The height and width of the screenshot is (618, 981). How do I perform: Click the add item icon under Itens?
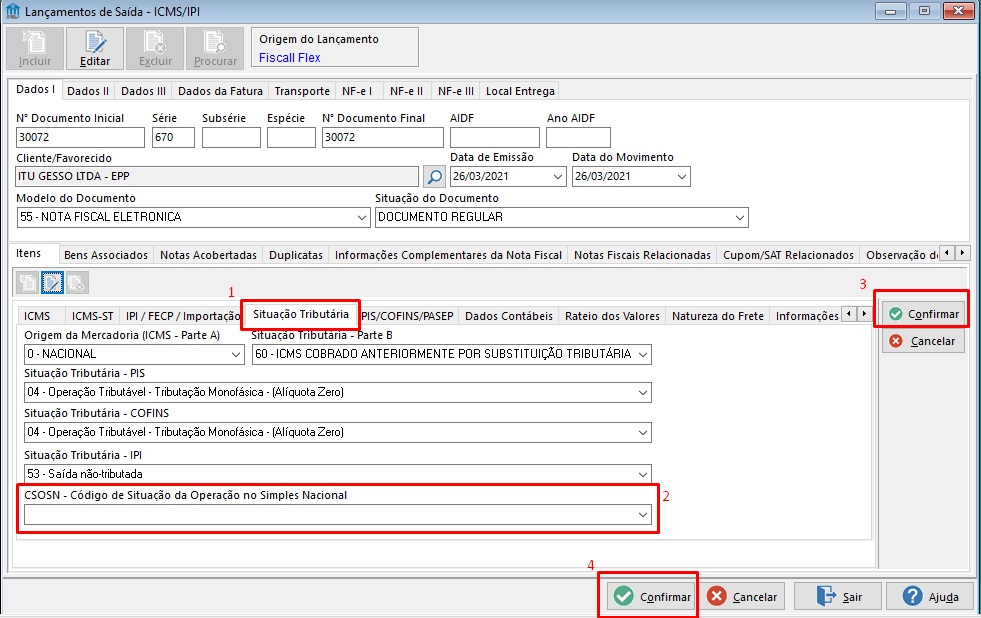[28, 283]
